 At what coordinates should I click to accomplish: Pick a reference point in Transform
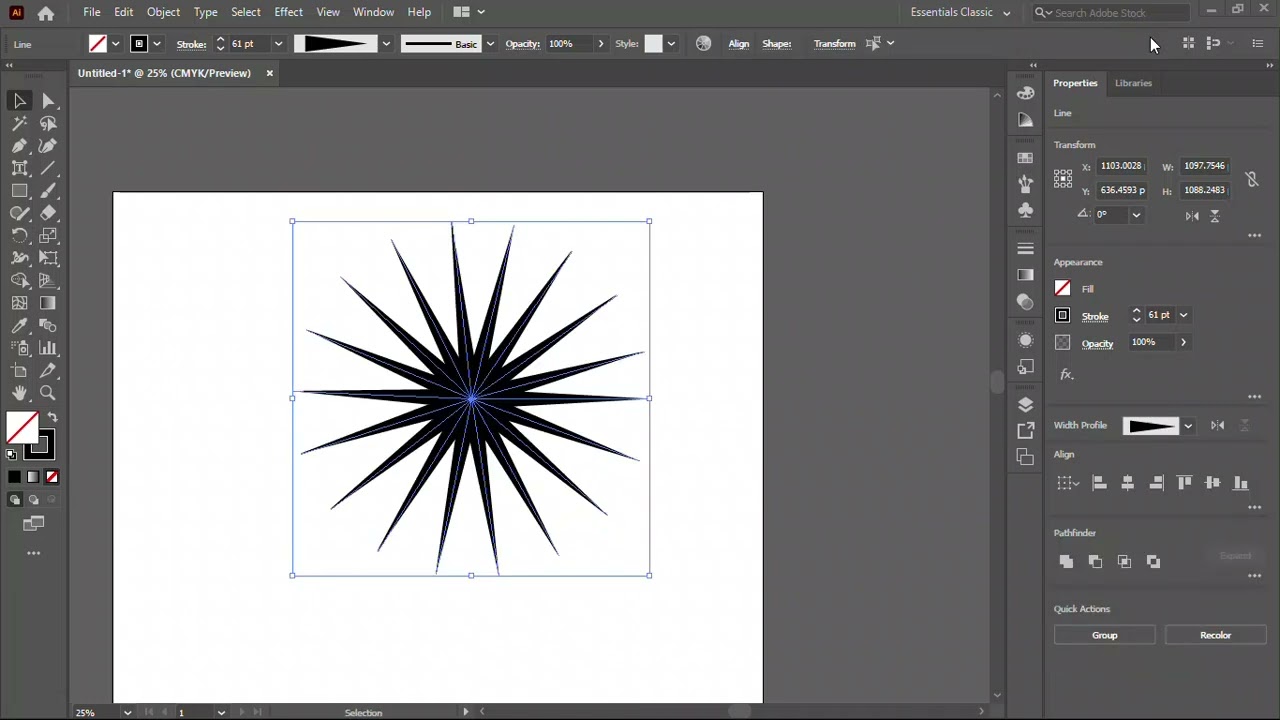tap(1063, 179)
